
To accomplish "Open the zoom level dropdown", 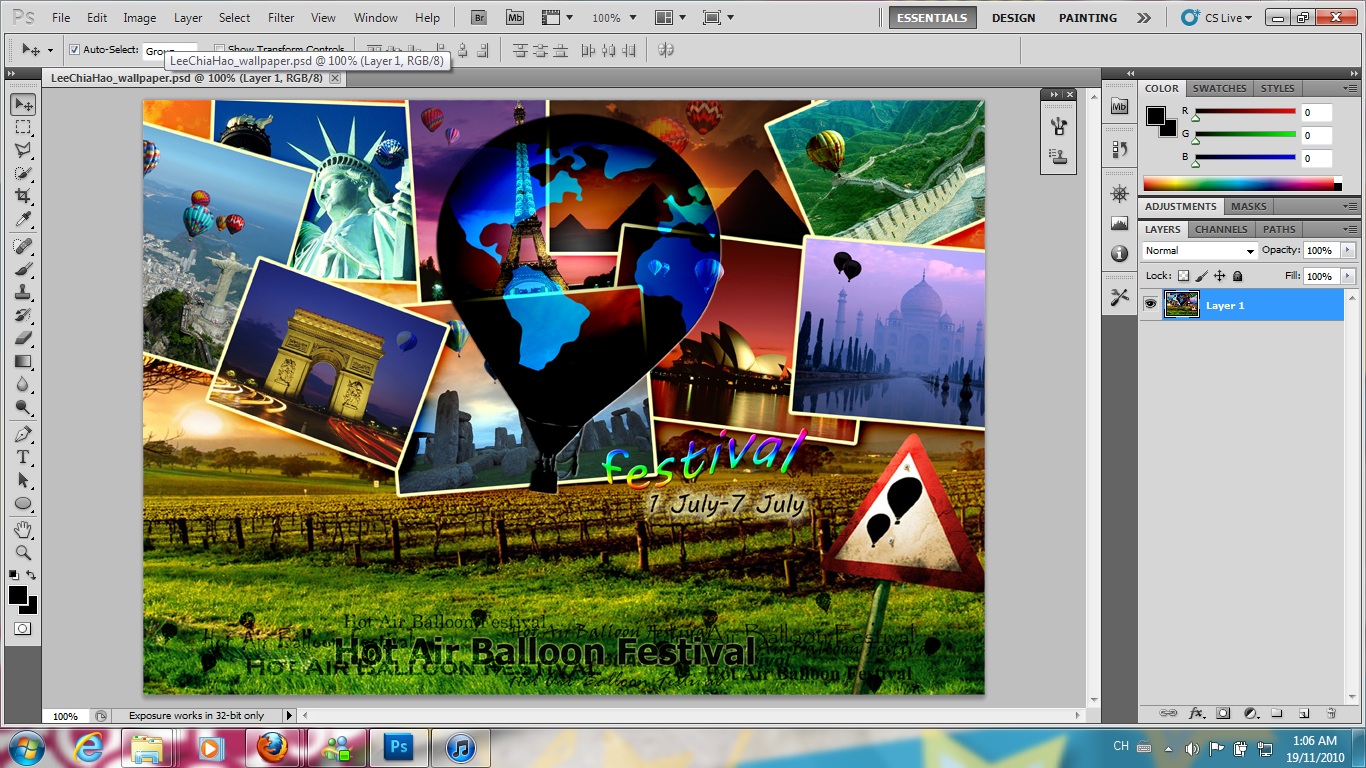I will [x=632, y=17].
